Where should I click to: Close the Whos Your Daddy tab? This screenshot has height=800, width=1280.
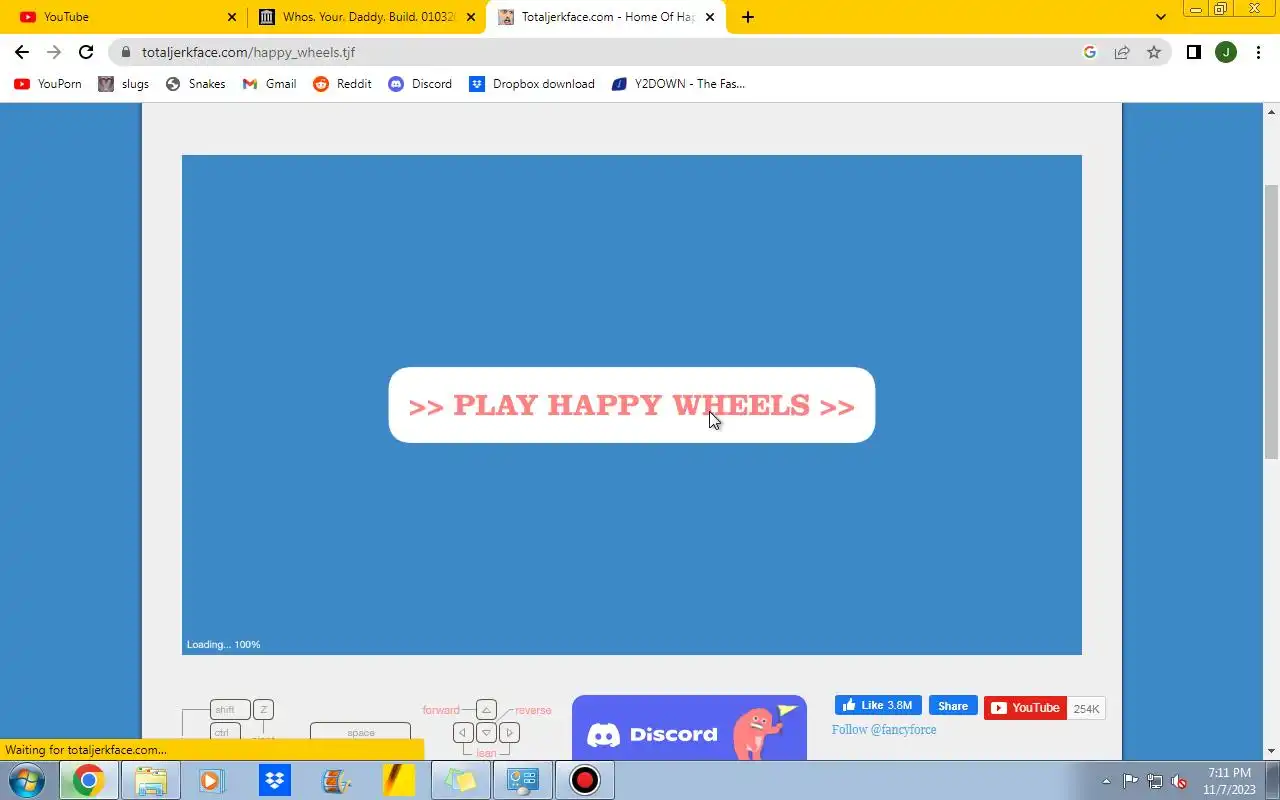471,17
